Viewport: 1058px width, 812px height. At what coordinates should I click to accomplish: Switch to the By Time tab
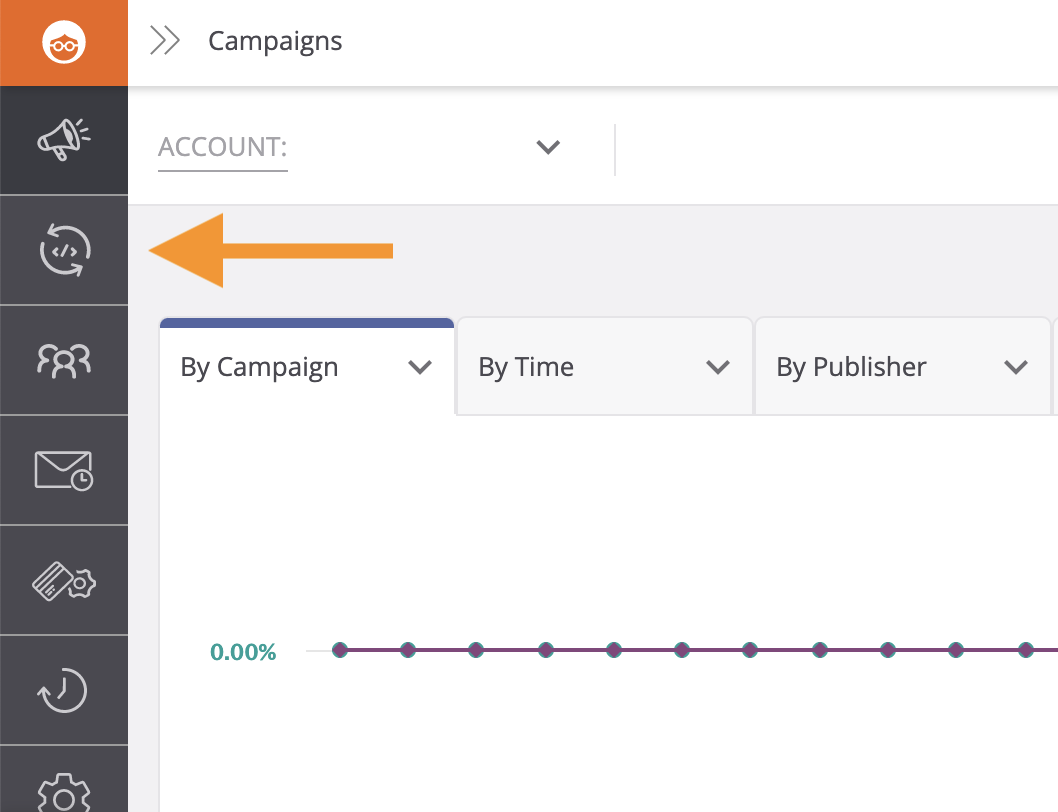[x=526, y=367]
